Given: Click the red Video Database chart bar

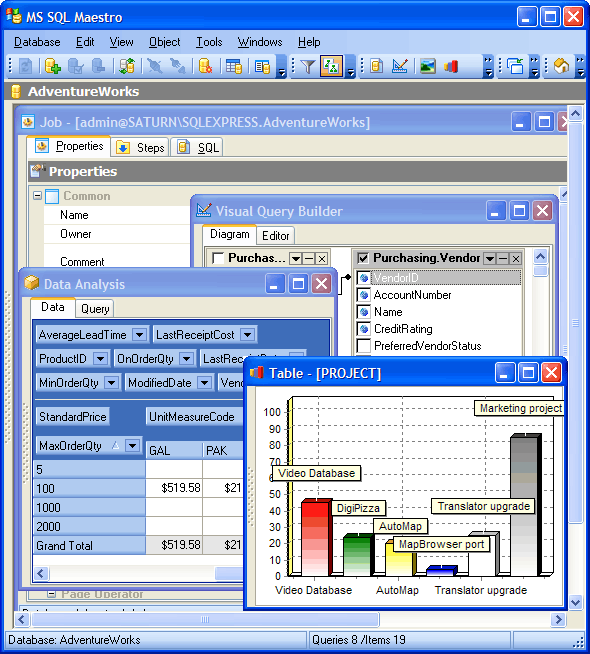Looking at the screenshot, I should tap(316, 538).
